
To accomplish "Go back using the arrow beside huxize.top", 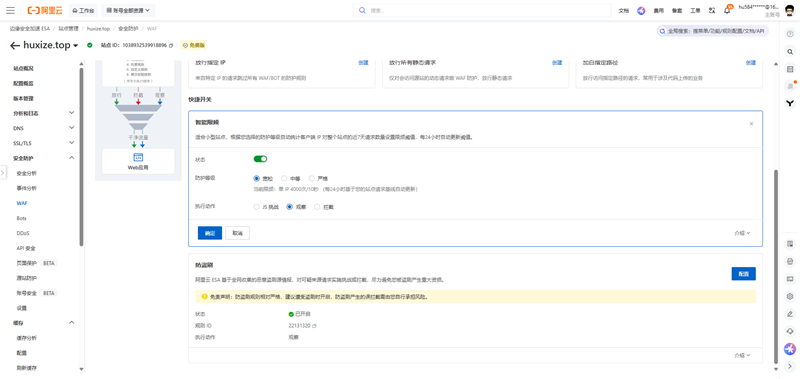I will click(15, 45).
